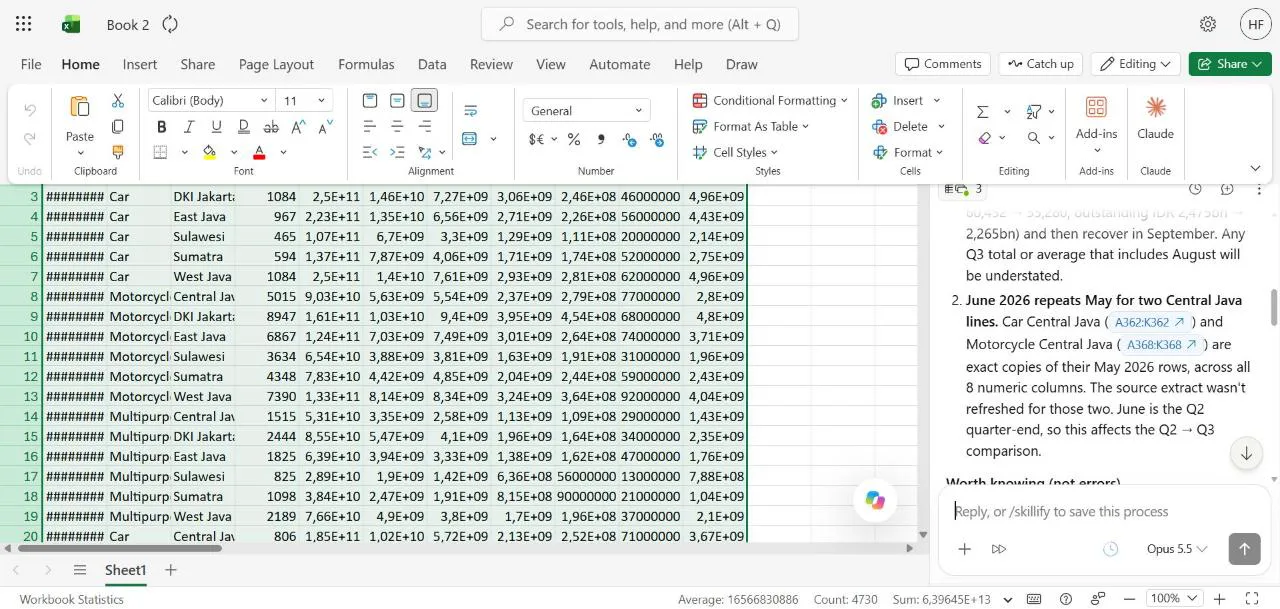Viewport: 1280px width, 609px height.
Task: Toggle Underline formatting
Action: pyautogui.click(x=216, y=127)
